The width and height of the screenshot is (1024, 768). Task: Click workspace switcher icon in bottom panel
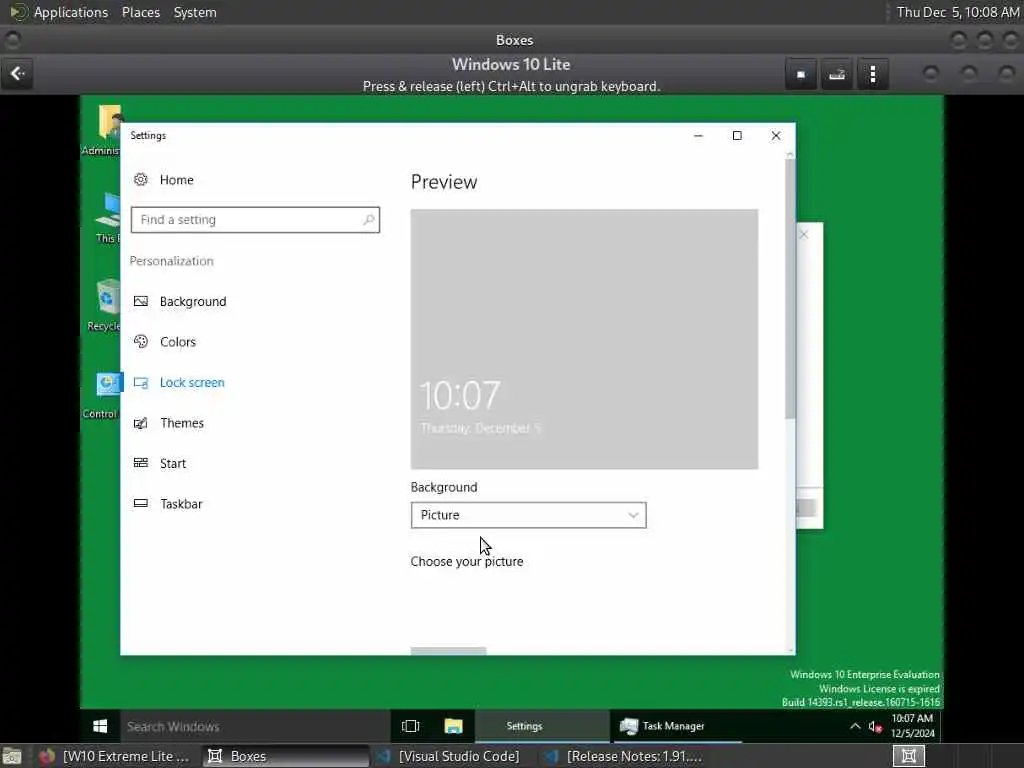(908, 756)
